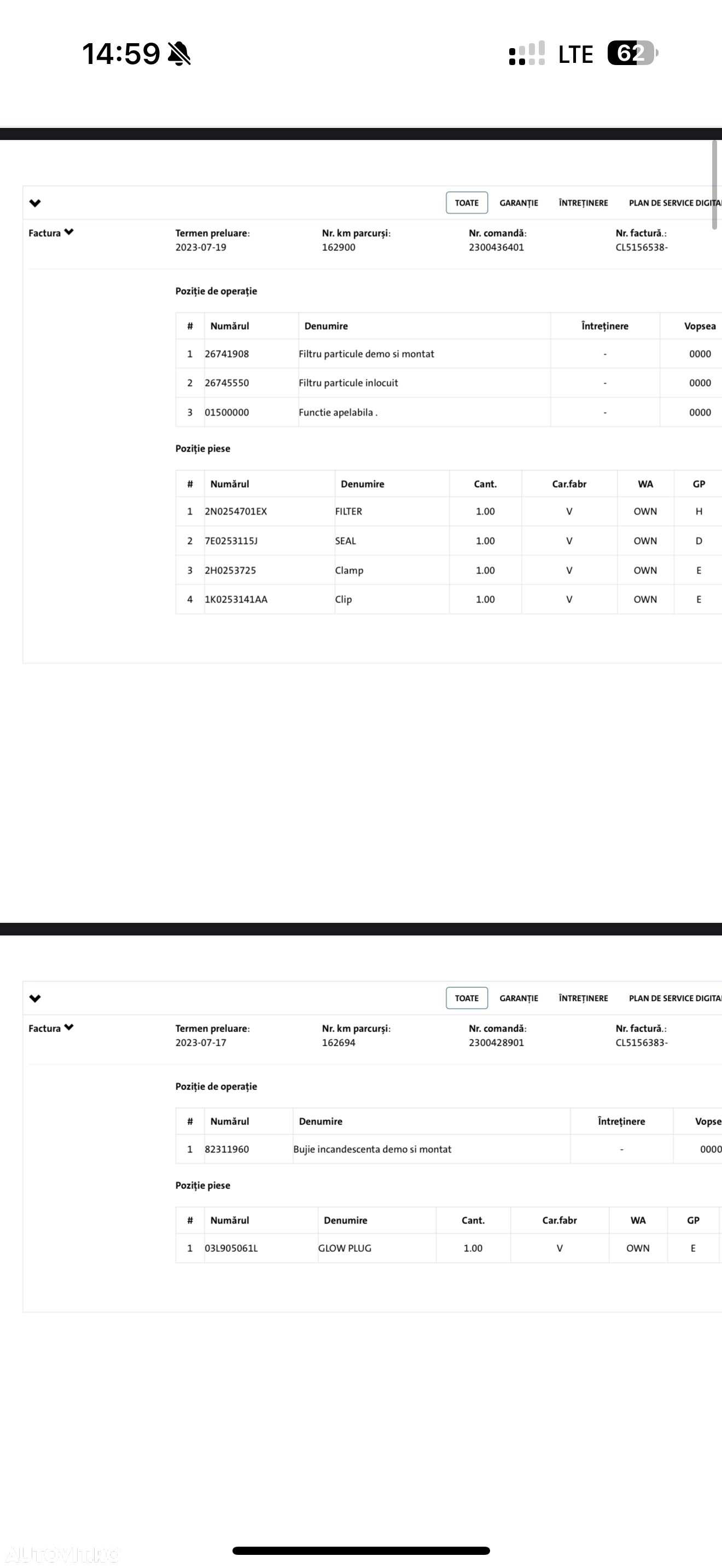
Task: Select OWN value in GLOW PLUG row
Action: 638,1248
